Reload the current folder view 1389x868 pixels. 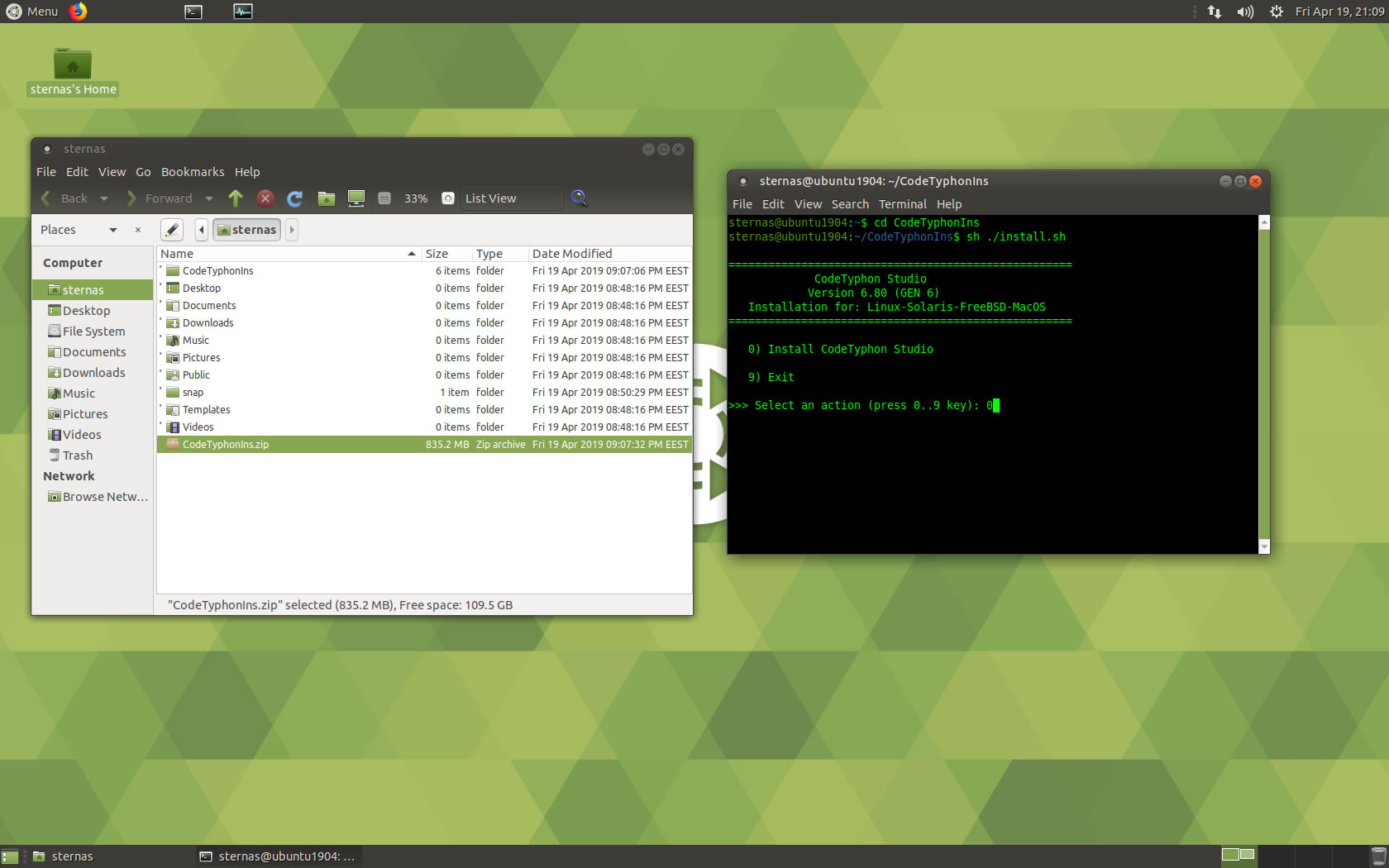click(294, 198)
